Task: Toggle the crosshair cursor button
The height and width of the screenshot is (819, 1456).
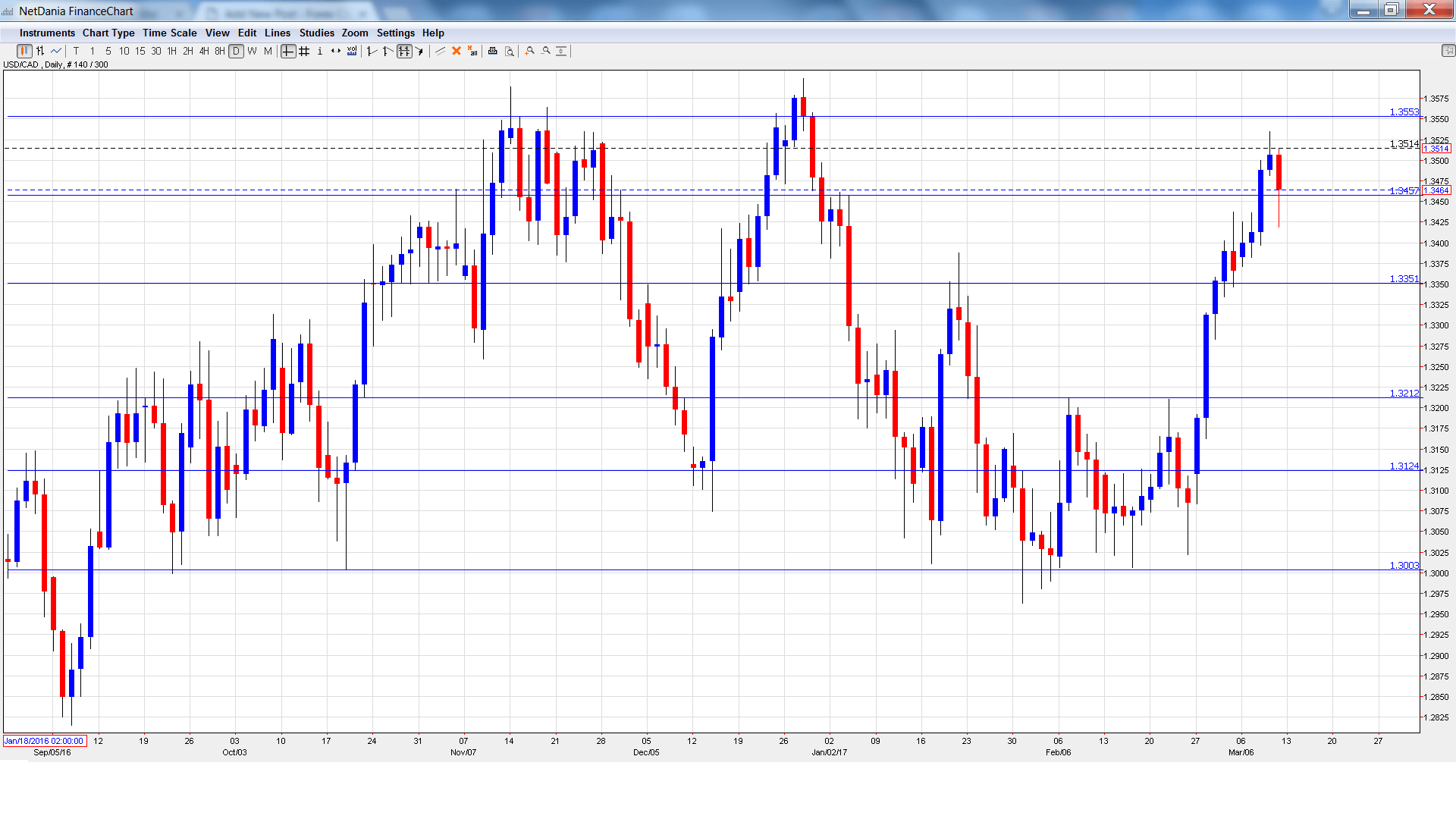Action: tap(288, 52)
